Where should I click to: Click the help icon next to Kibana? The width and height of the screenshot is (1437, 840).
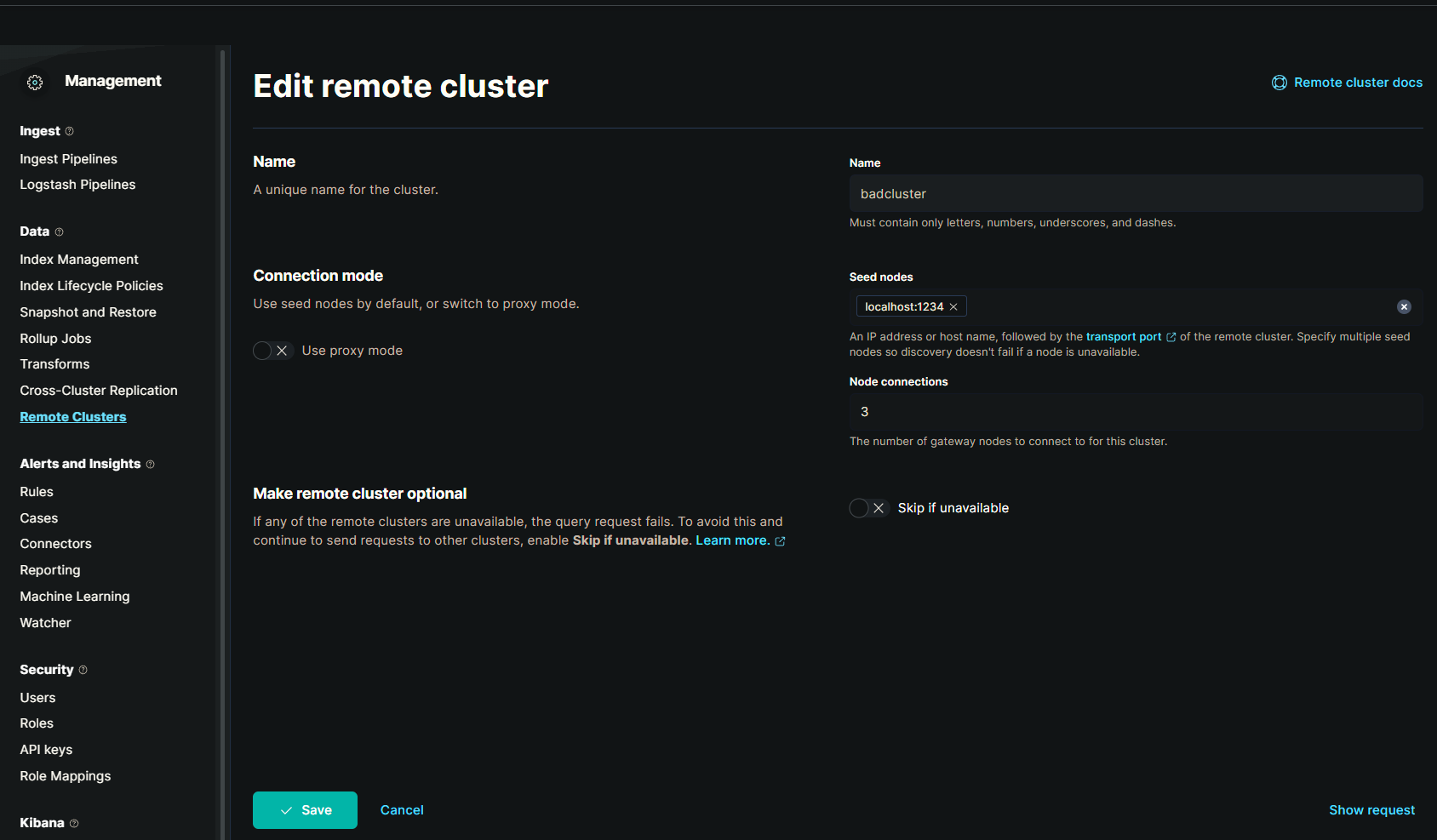pyautogui.click(x=73, y=823)
